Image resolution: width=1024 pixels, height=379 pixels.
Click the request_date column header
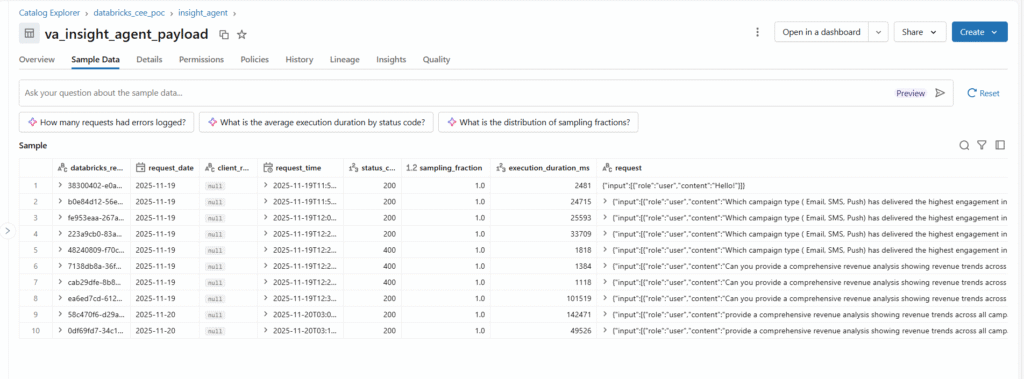pyautogui.click(x=165, y=168)
